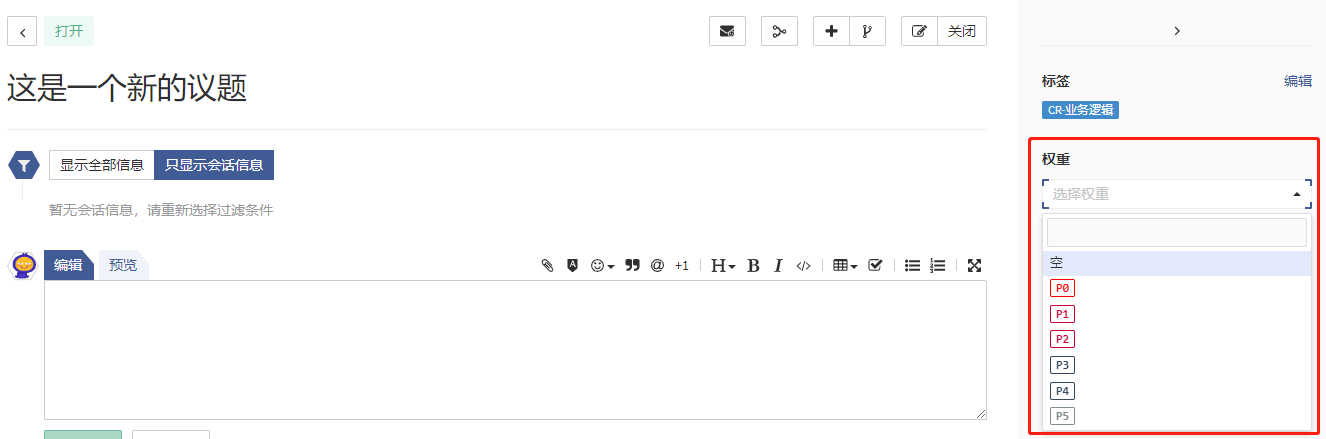Click the 关闭 button to close issue
The image size is (1326, 439).
(x=961, y=31)
